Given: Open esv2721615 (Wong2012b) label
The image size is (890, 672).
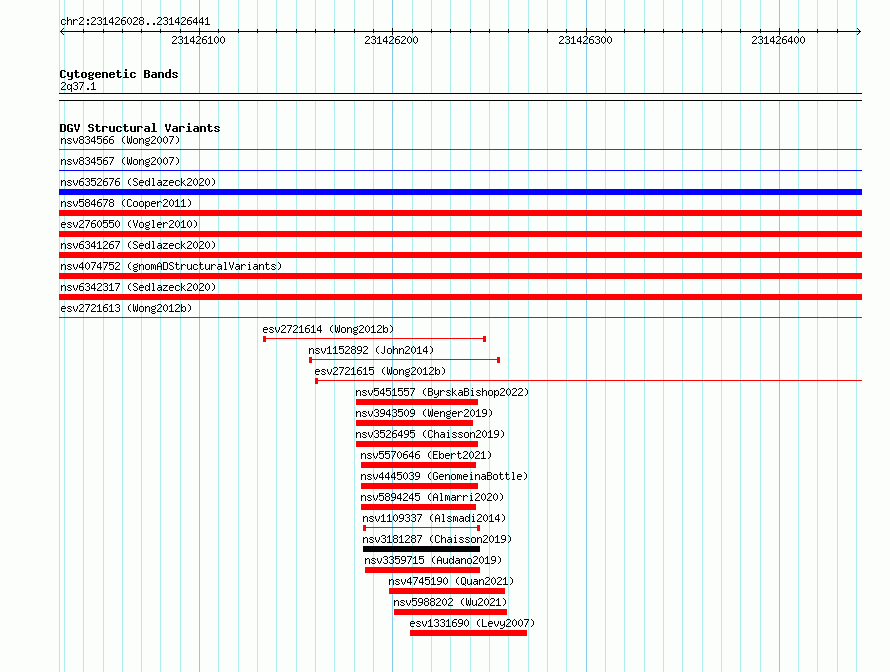Looking at the screenshot, I should click(x=380, y=371).
